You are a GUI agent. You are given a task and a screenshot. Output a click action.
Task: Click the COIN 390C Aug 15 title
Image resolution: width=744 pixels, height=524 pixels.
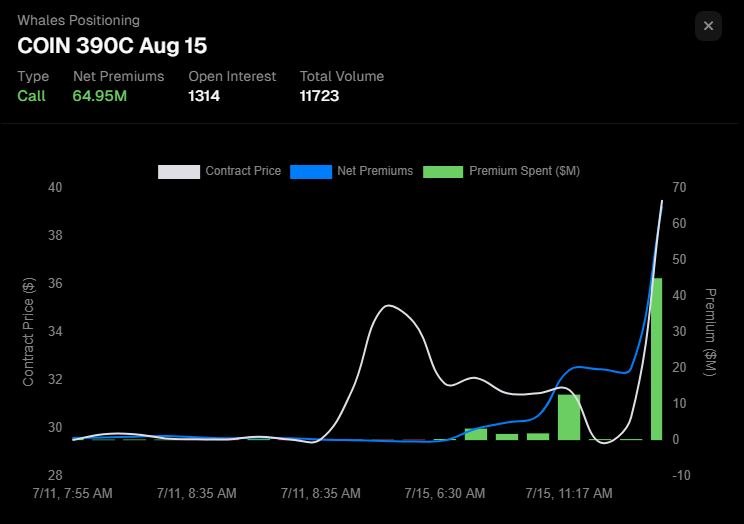[x=112, y=46]
